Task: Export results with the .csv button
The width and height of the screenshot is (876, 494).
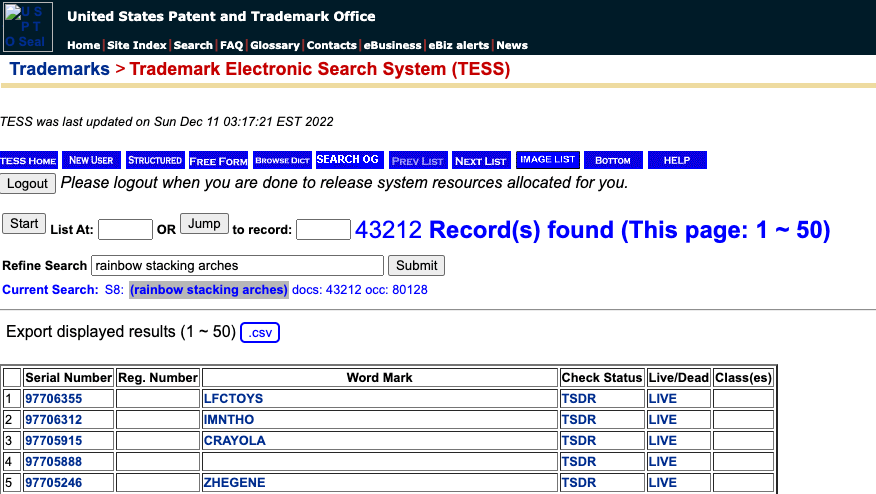Action: tap(260, 332)
